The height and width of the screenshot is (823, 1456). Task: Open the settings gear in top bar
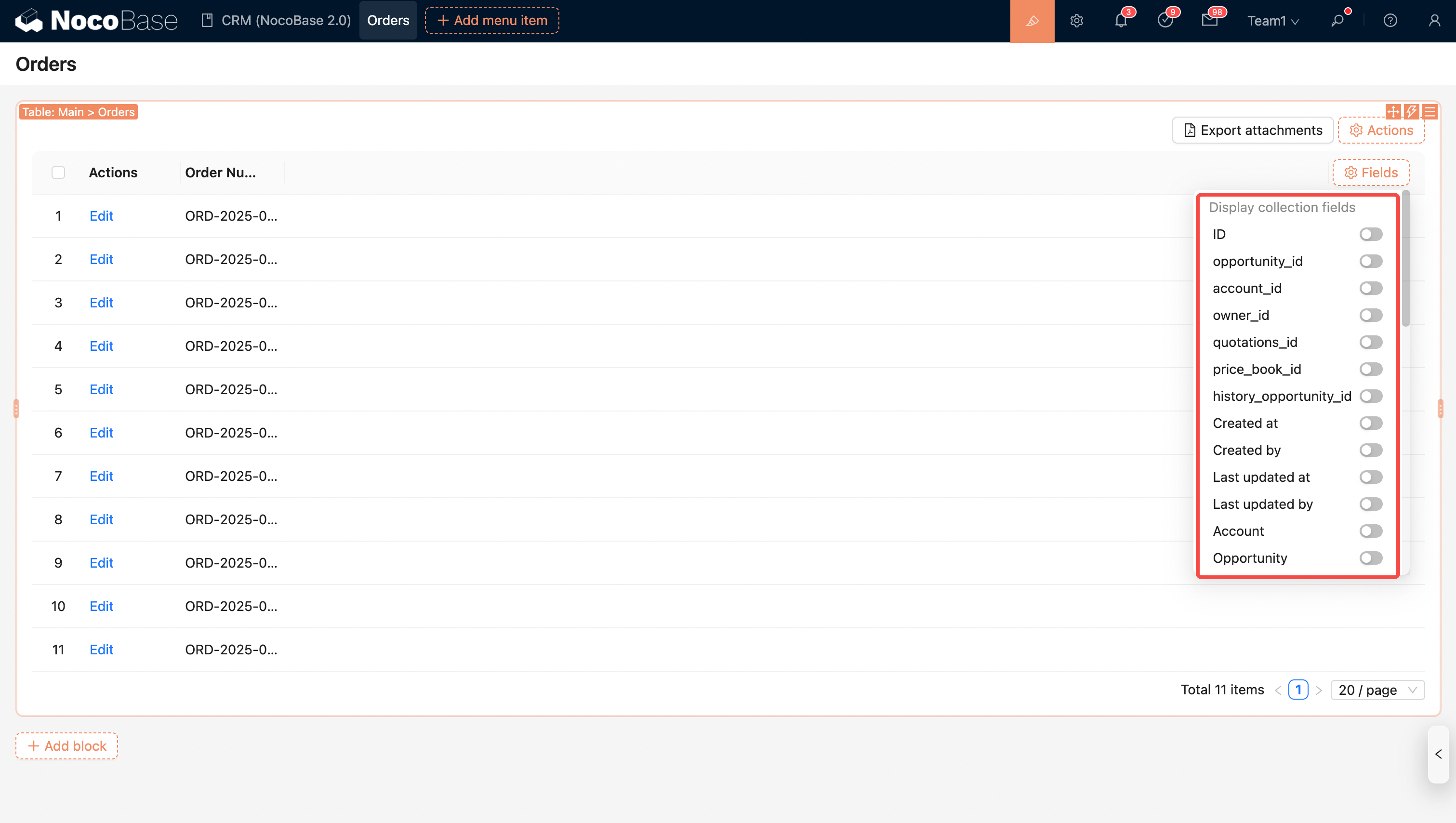pos(1076,21)
